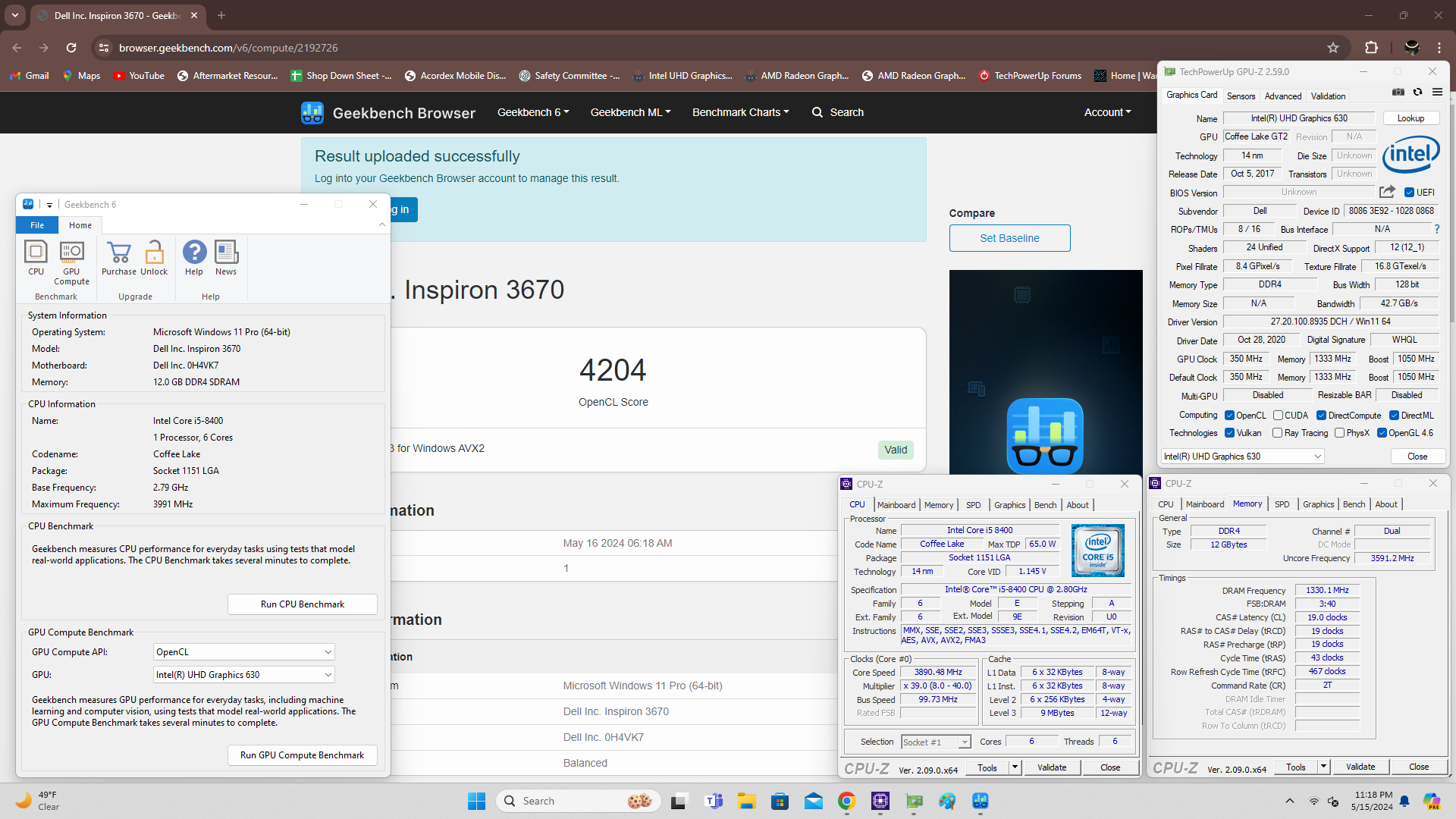Screen dimensions: 1456x819
Task: Toggle the UEFI checkbox in GPU-Z
Action: pyautogui.click(x=1409, y=193)
